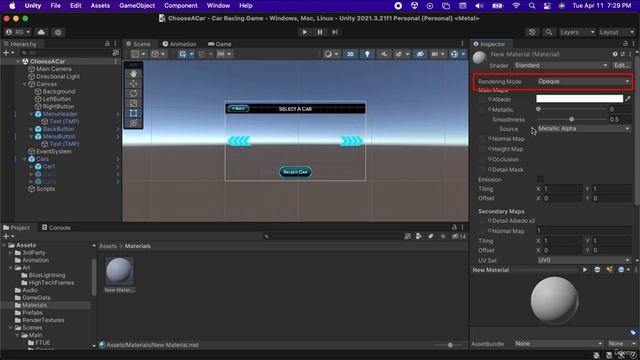Open the Rendering Mode Opaque dropdown
Image resolution: width=640 pixels, height=360 pixels.
[584, 81]
